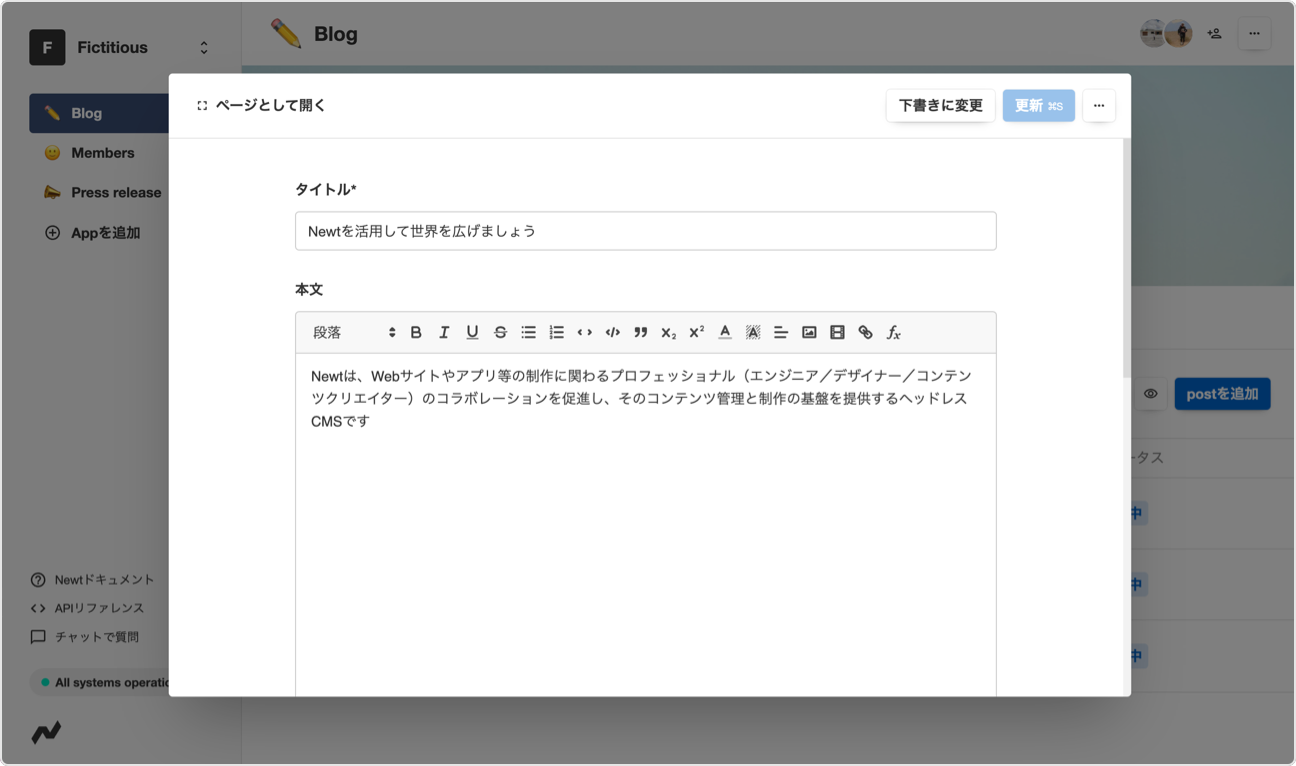Image resolution: width=1296 pixels, height=766 pixels.
Task: Toggle bold formatting in the body editor
Action: 416,333
